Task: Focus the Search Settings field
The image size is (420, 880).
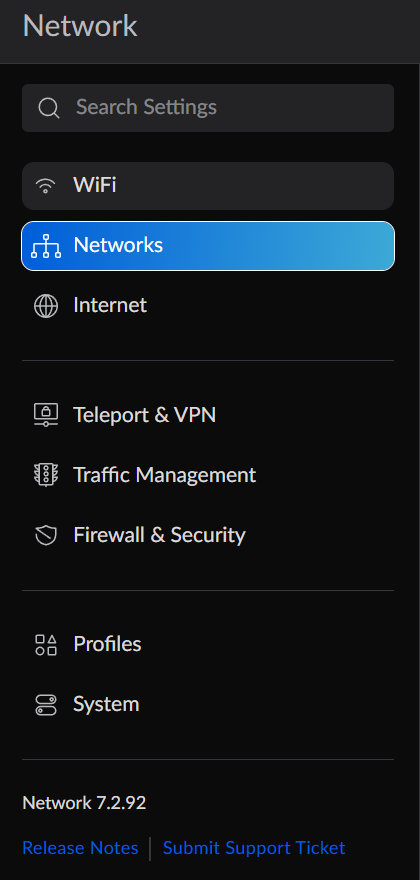Action: click(x=208, y=108)
